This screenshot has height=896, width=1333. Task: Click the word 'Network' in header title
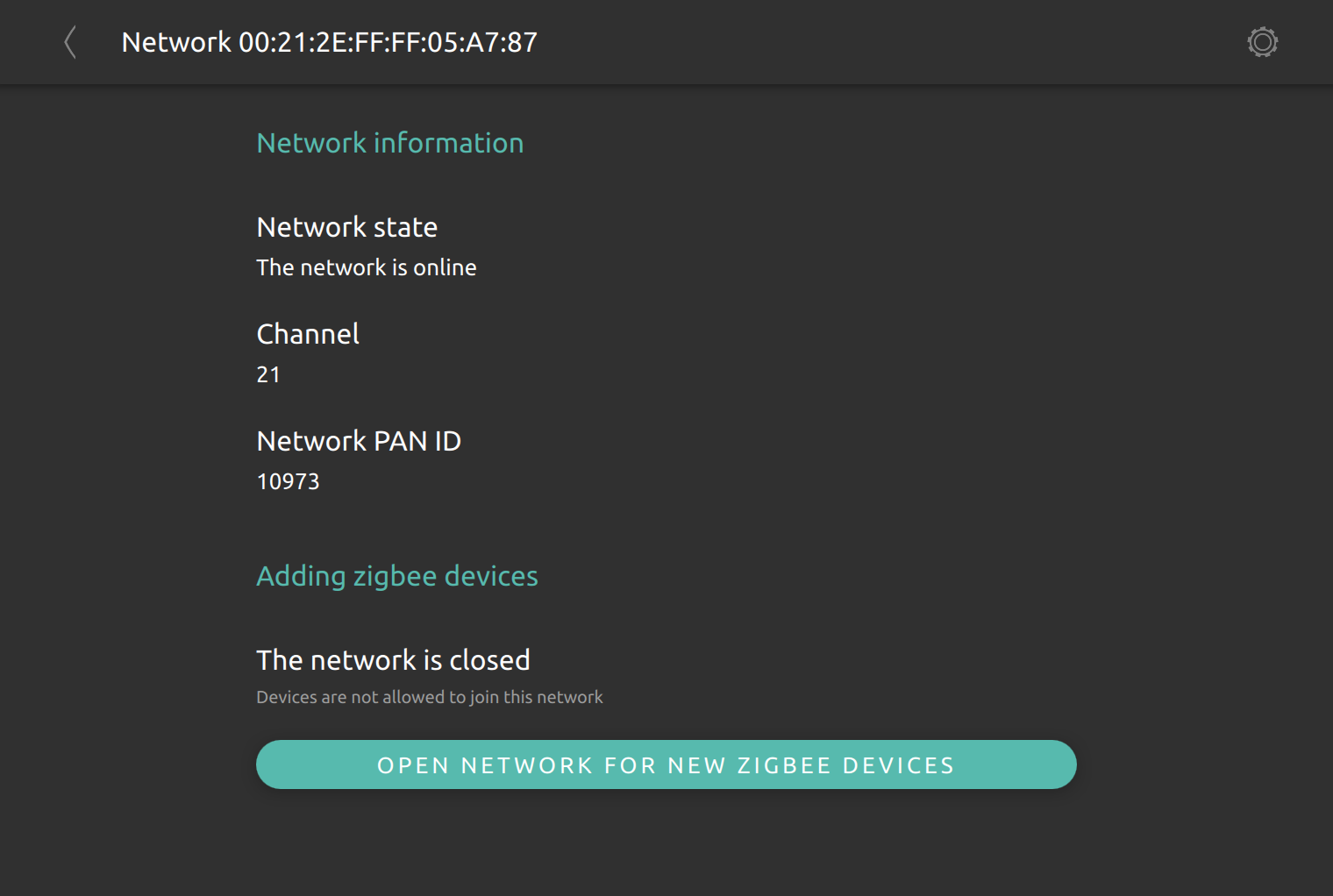(x=176, y=42)
